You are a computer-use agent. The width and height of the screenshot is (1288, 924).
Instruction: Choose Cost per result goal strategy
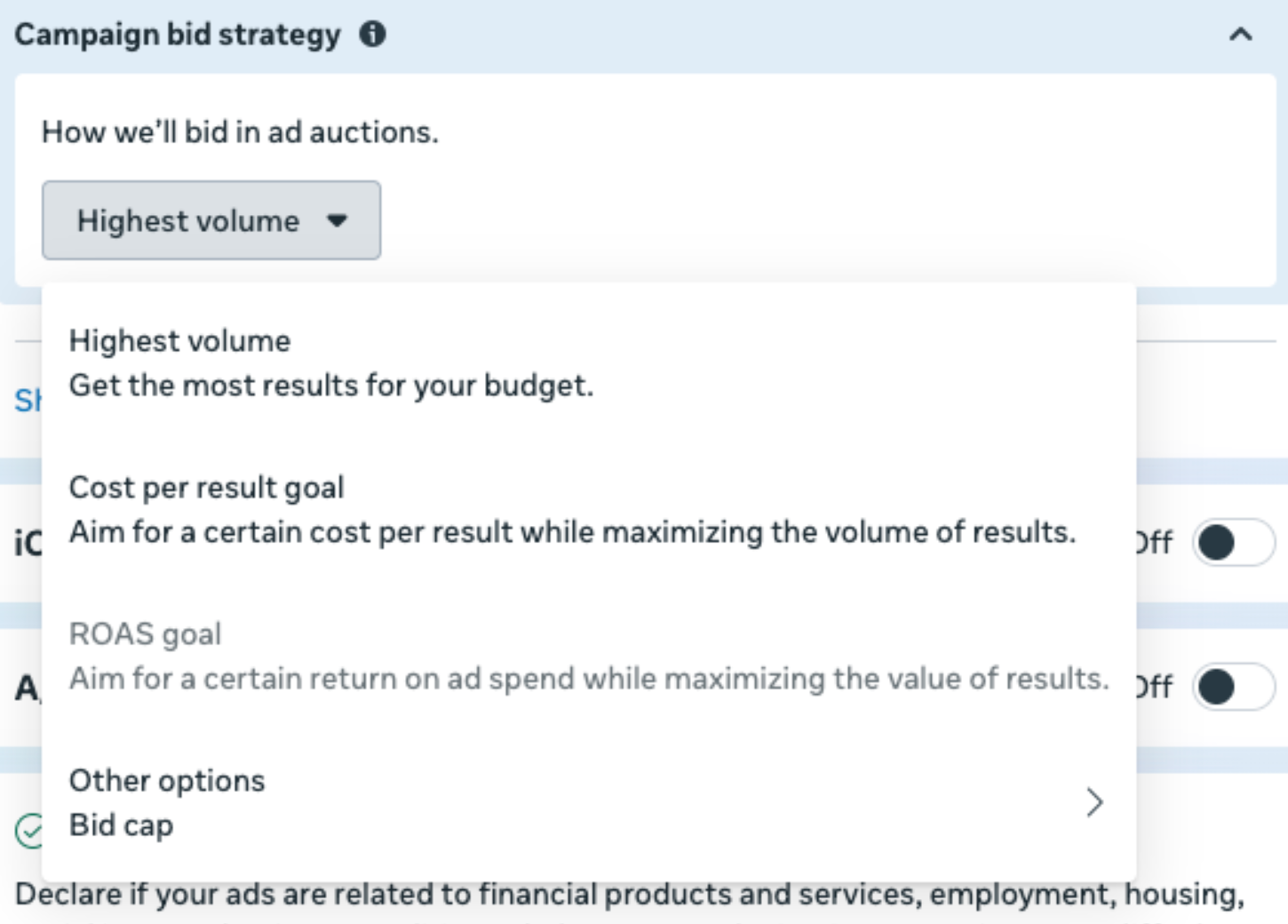point(205,487)
